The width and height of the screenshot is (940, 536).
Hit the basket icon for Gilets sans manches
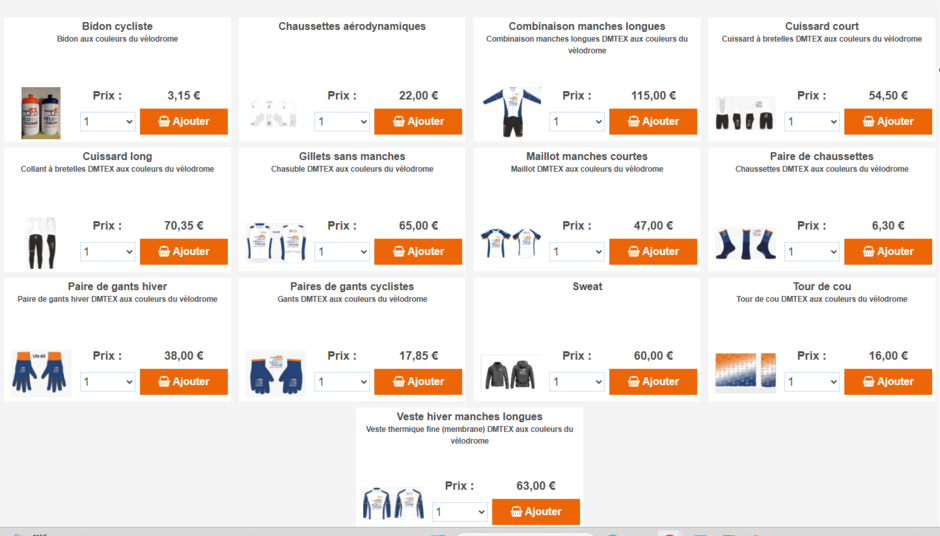pos(399,252)
